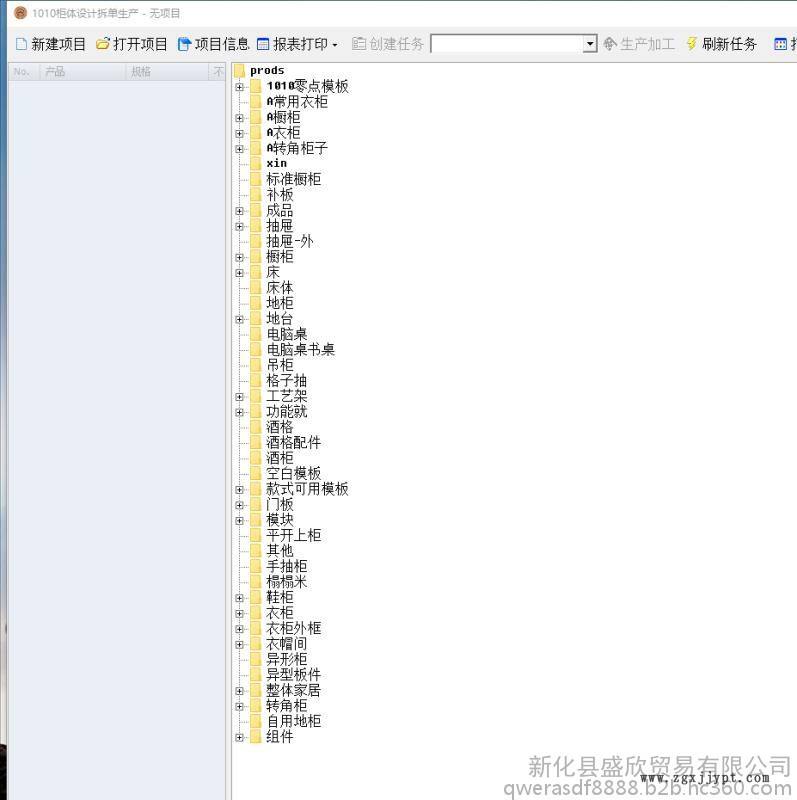Click the 生产加工 production icon
The height and width of the screenshot is (800, 797).
coord(610,44)
